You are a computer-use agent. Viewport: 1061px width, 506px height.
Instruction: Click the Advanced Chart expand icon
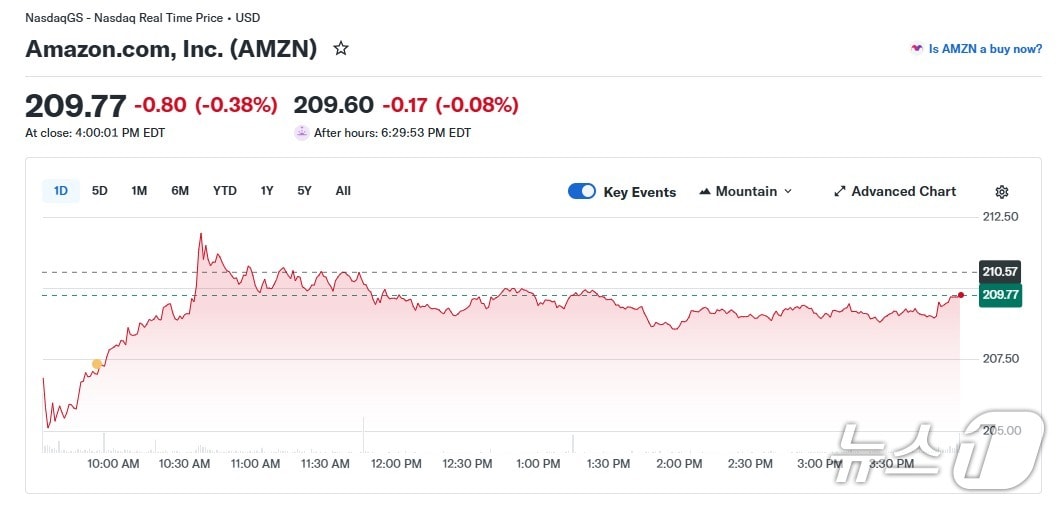[x=840, y=191]
